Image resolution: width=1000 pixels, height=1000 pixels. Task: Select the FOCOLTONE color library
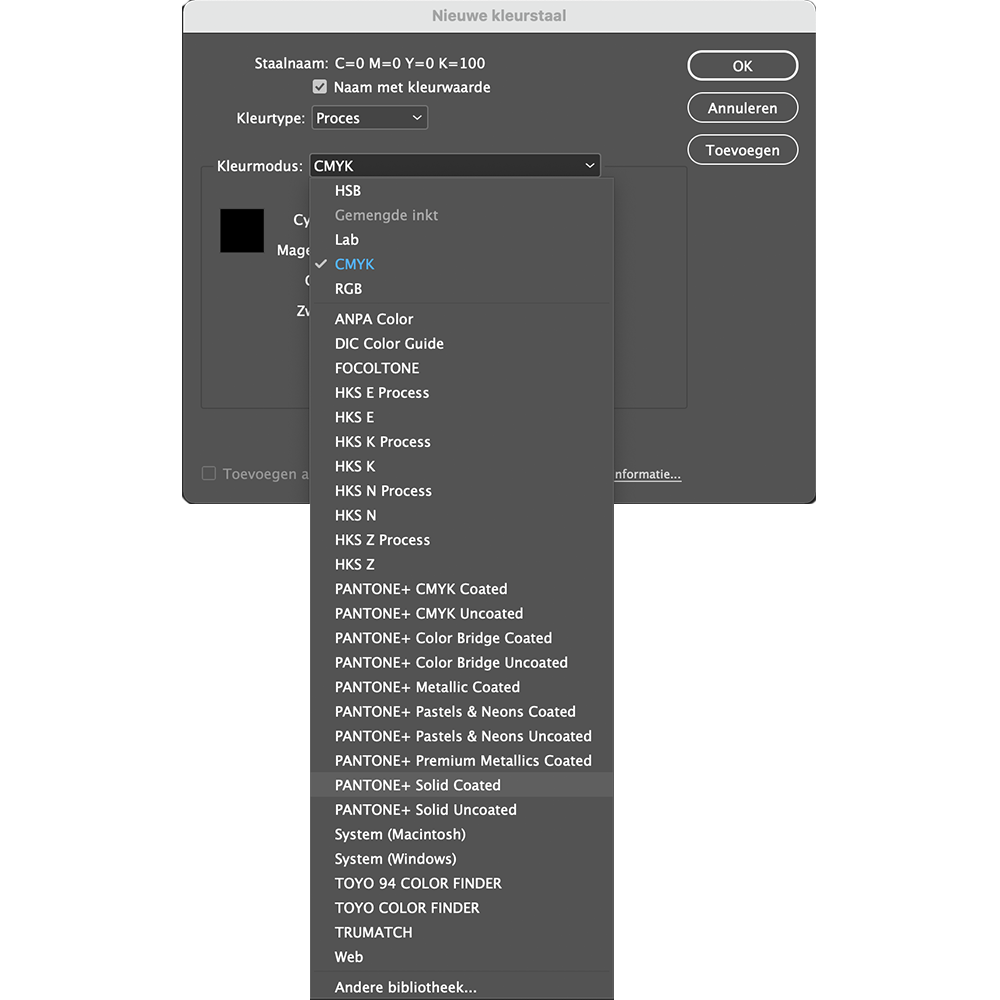[377, 367]
